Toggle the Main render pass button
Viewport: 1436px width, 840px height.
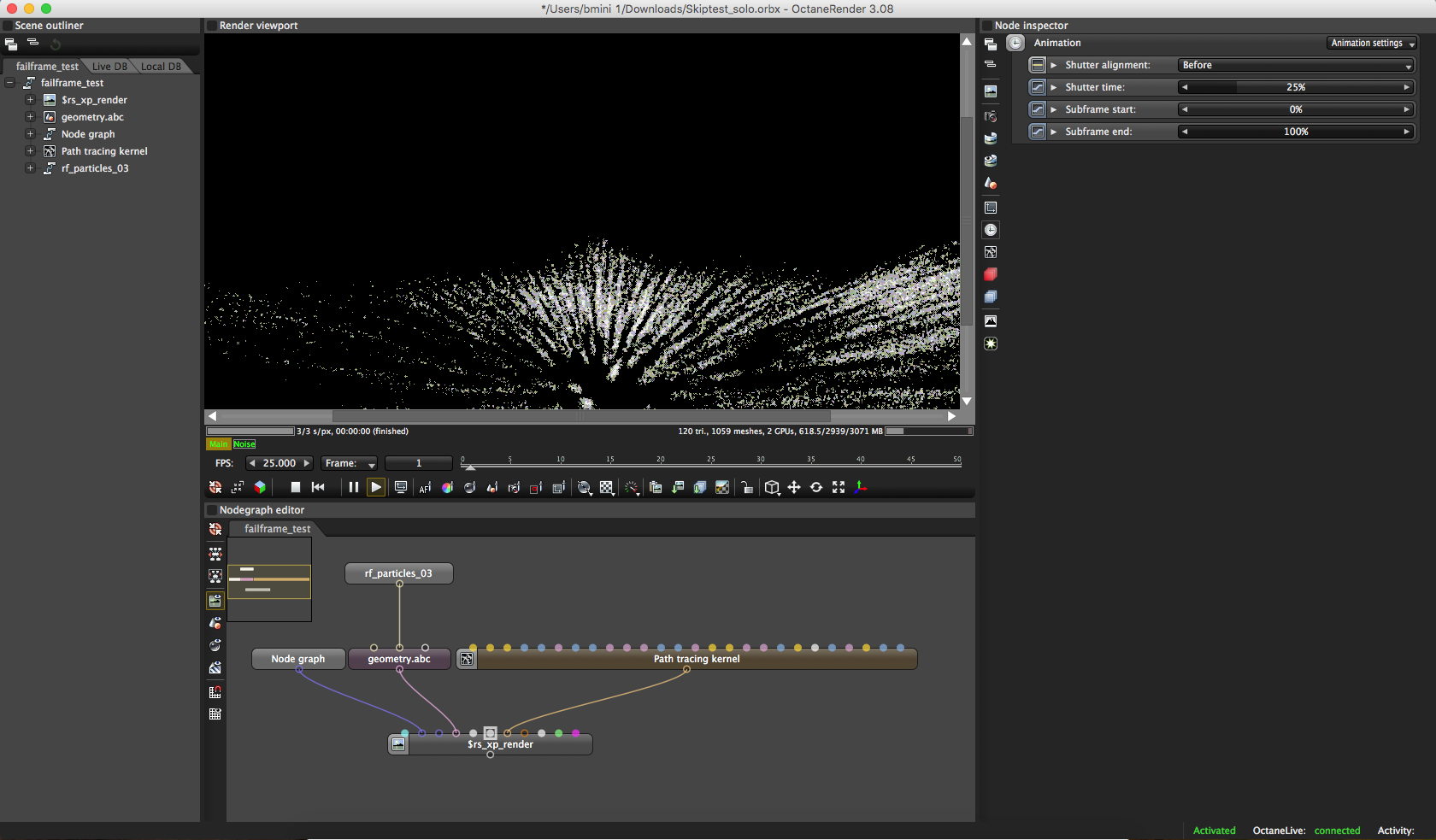point(219,444)
